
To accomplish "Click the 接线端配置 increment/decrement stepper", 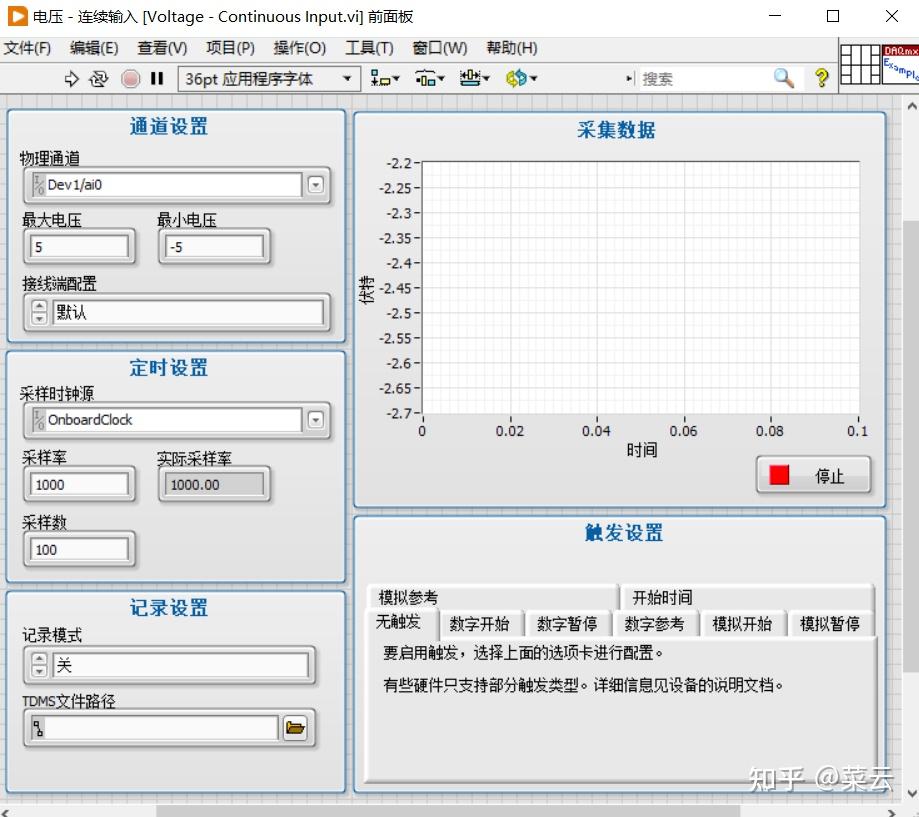I will pos(39,312).
